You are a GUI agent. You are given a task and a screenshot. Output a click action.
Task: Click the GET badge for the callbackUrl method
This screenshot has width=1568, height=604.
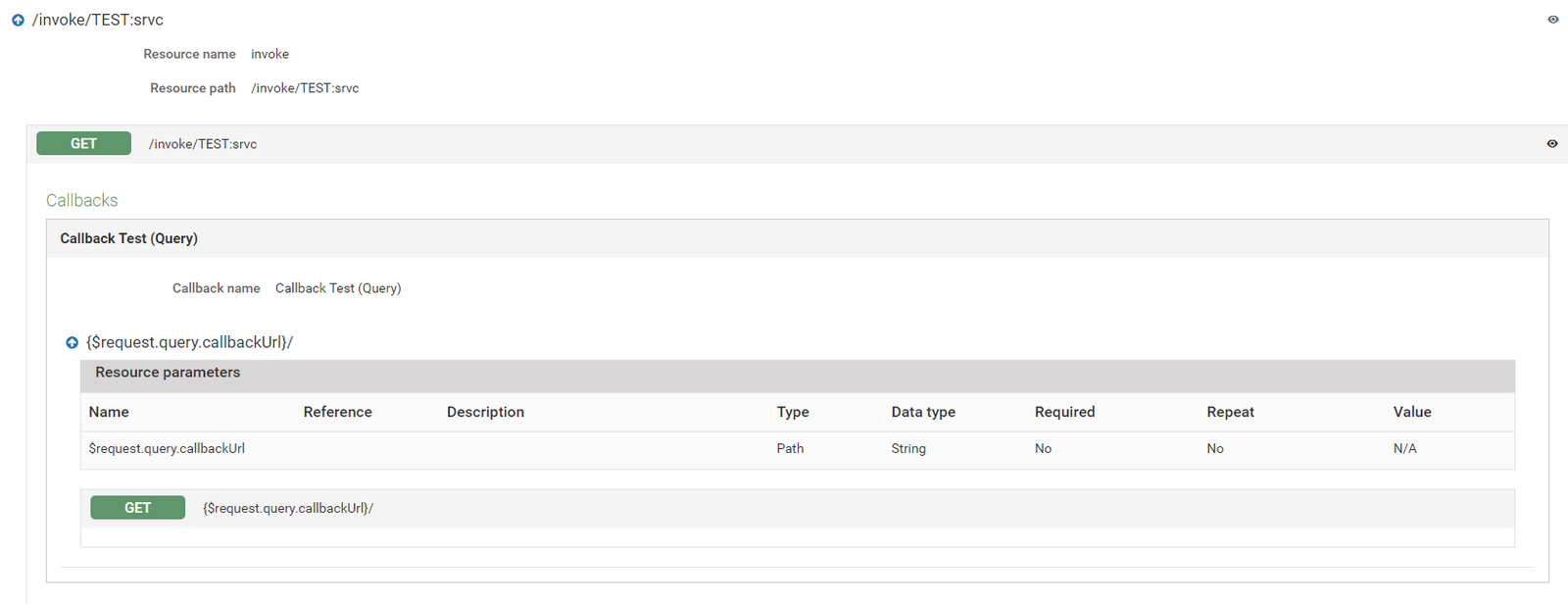click(137, 508)
